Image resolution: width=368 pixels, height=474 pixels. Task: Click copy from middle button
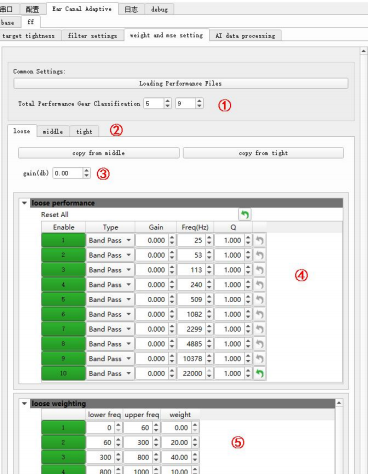tap(99, 153)
